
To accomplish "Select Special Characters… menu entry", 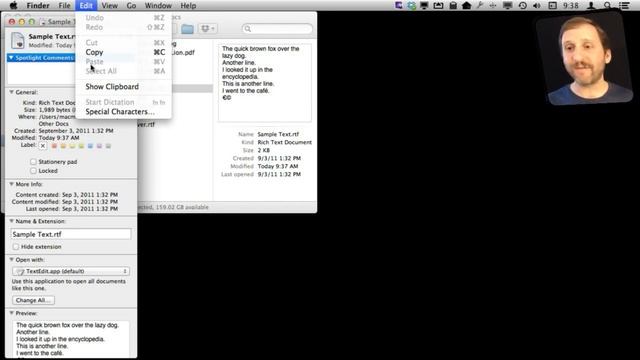I will [123, 111].
